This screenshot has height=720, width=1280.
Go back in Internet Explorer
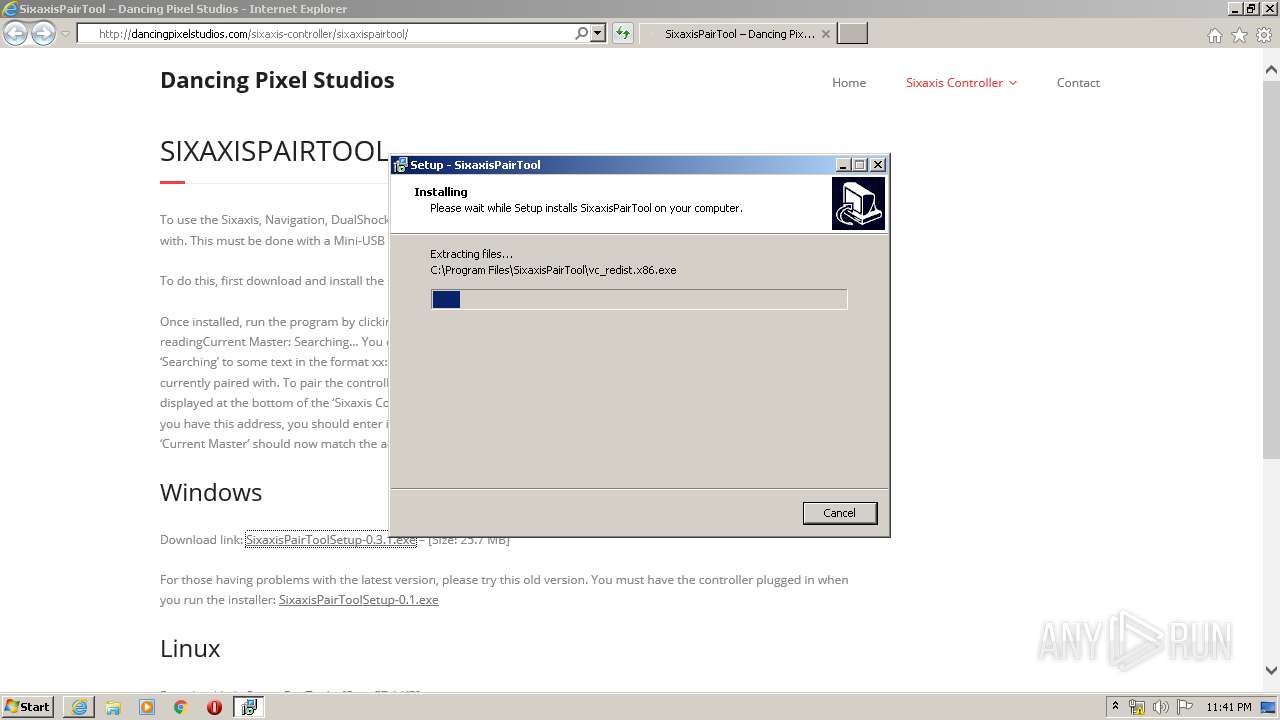pyautogui.click(x=16, y=33)
